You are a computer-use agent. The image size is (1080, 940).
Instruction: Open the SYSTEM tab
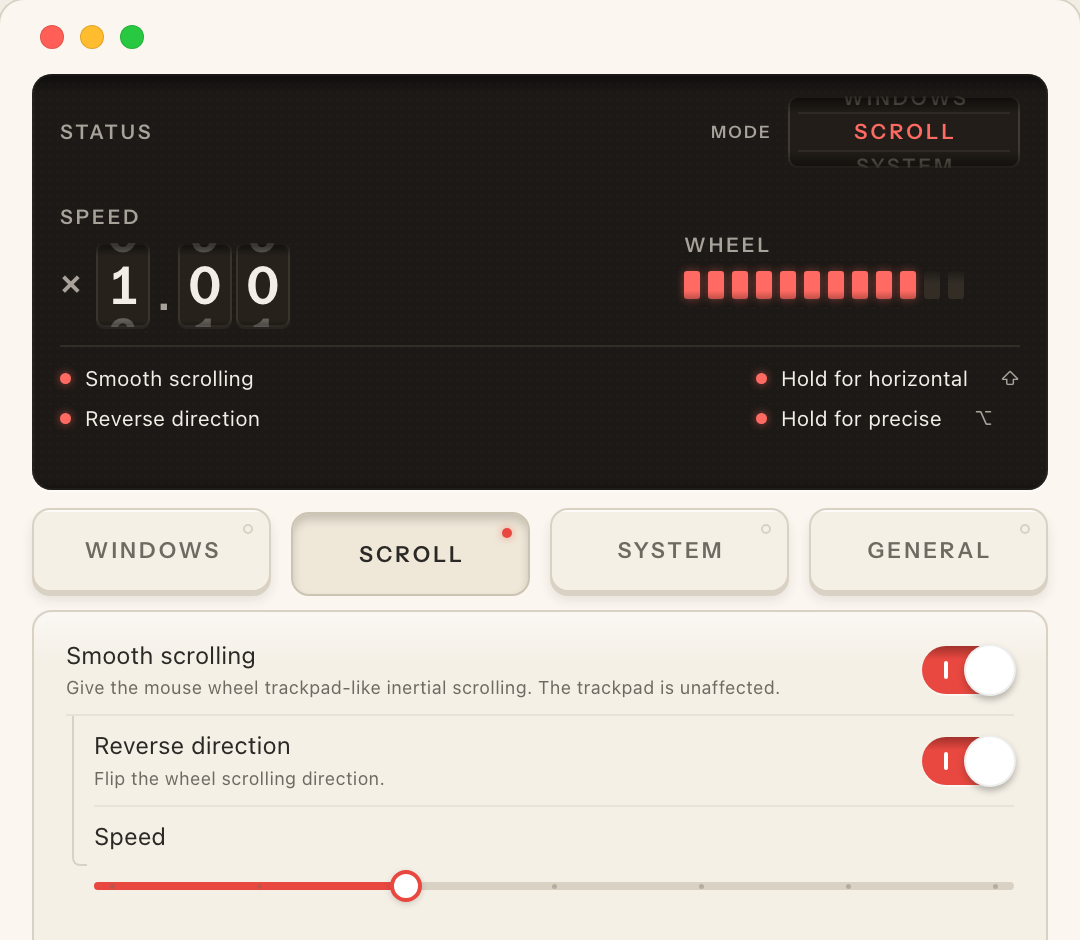(x=669, y=550)
